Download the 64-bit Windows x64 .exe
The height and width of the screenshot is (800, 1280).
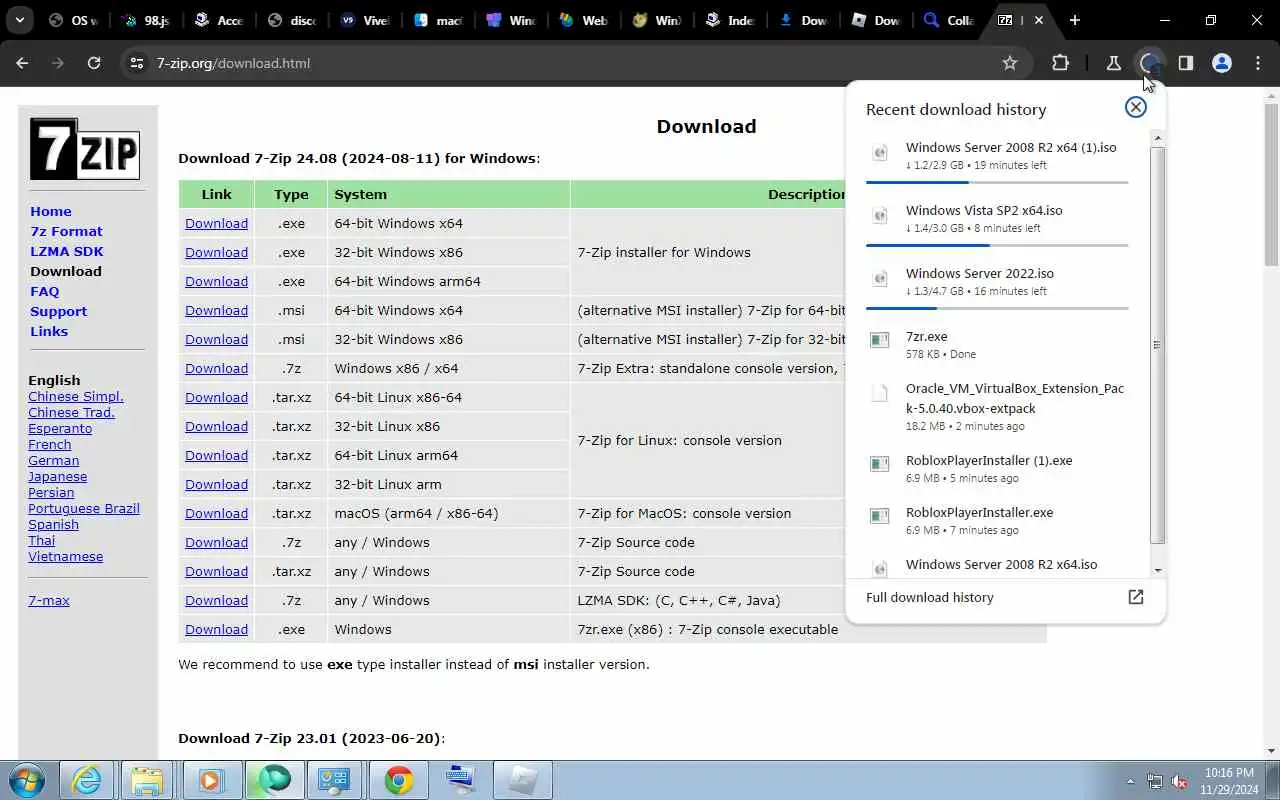coord(216,223)
